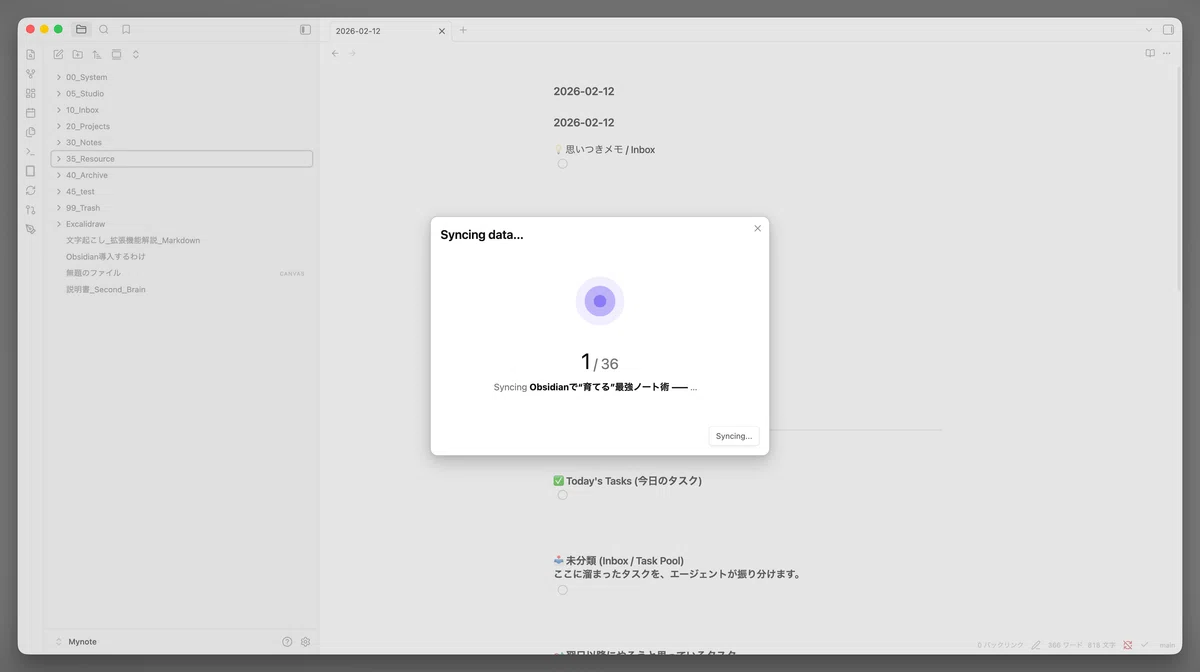Screen dimensions: 1200x672
Task: Open quick switcher ribbon icon
Action: coord(31,54)
